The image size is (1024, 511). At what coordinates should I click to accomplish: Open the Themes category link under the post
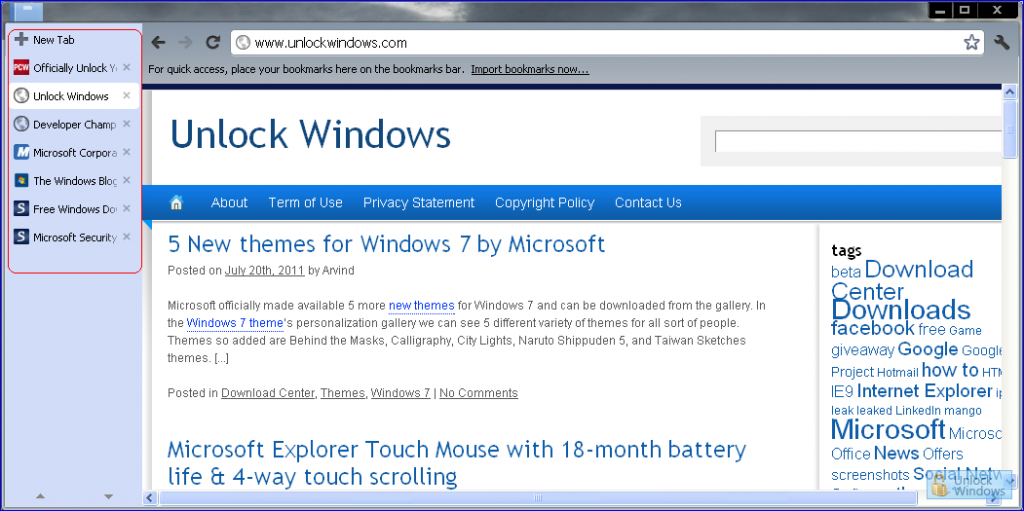pos(343,393)
